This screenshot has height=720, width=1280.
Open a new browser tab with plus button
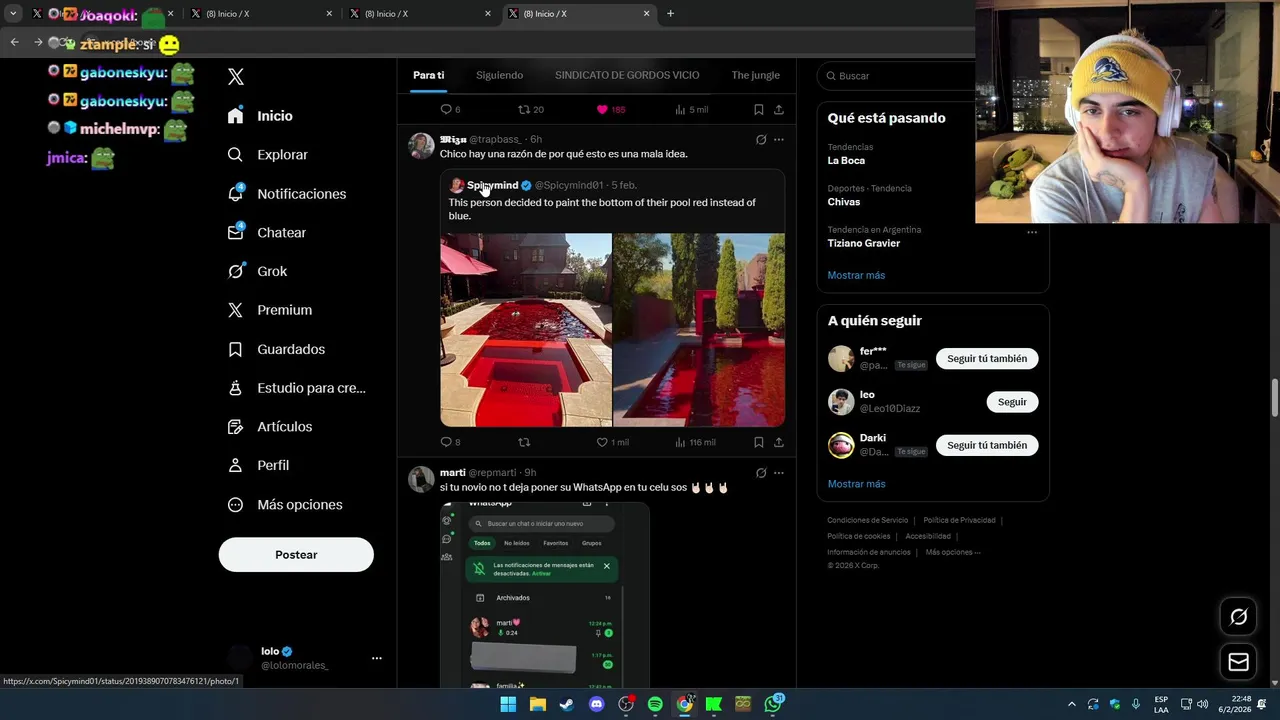[x=670, y=14]
